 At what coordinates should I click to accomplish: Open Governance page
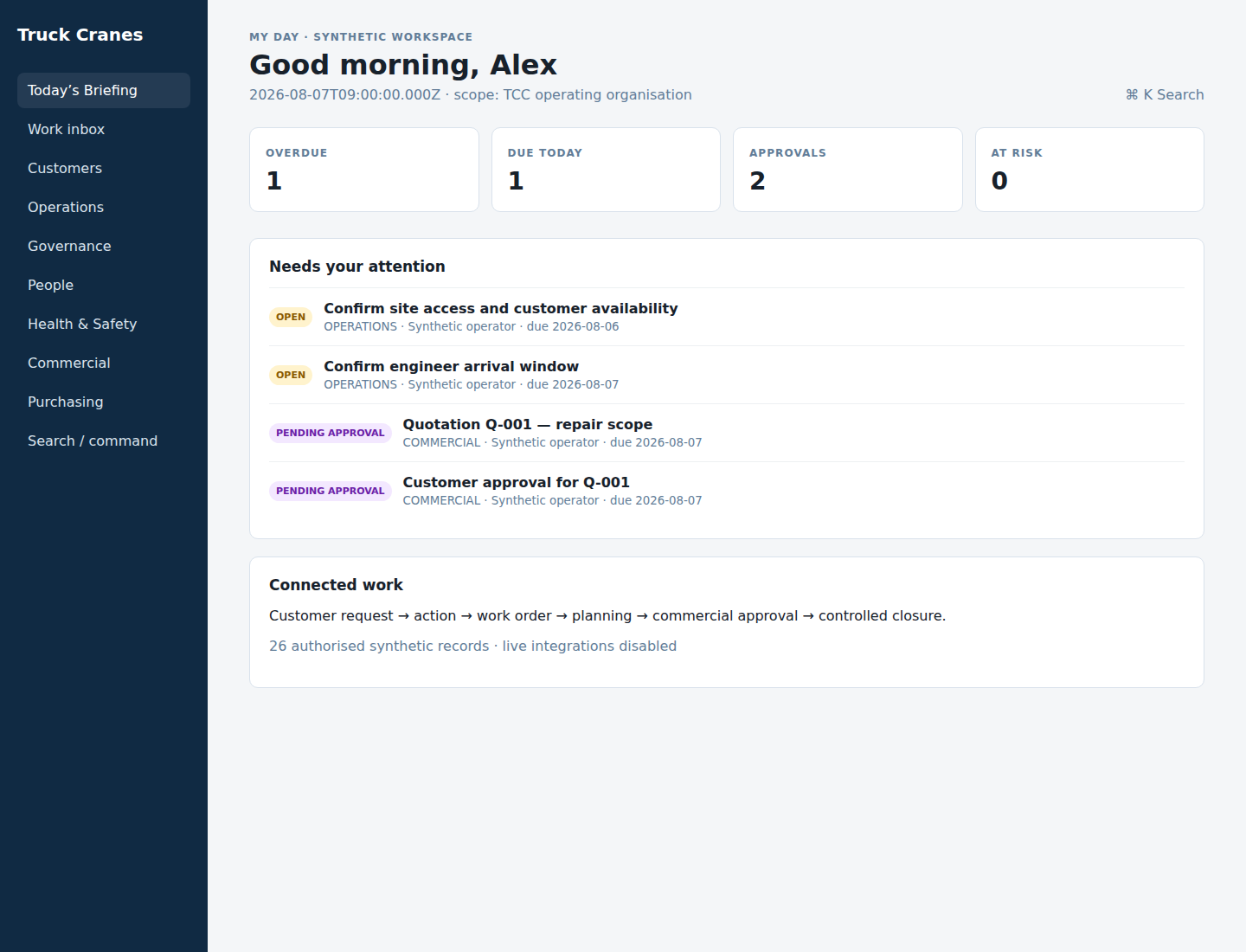click(104, 246)
